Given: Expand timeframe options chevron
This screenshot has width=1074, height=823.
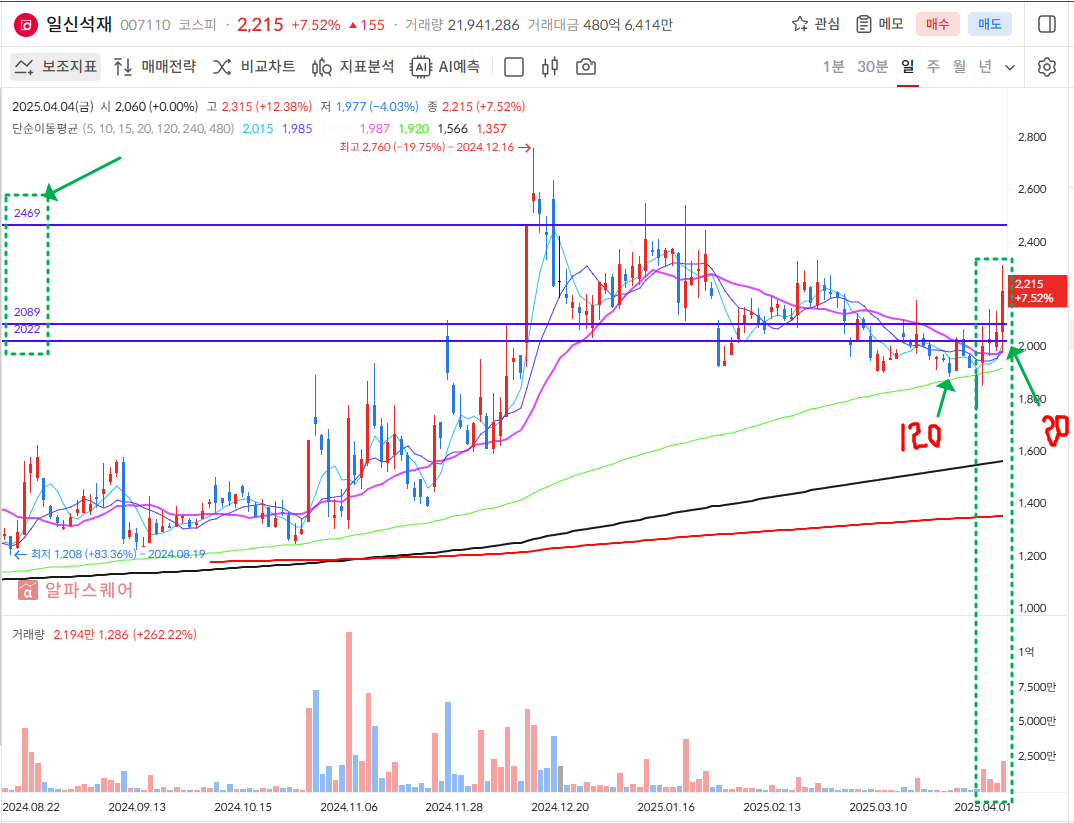Looking at the screenshot, I should coord(1010,67).
